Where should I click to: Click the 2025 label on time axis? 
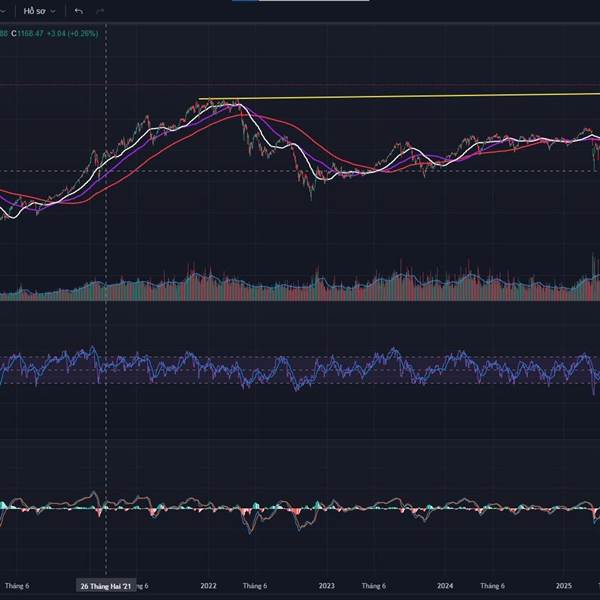coord(563,586)
